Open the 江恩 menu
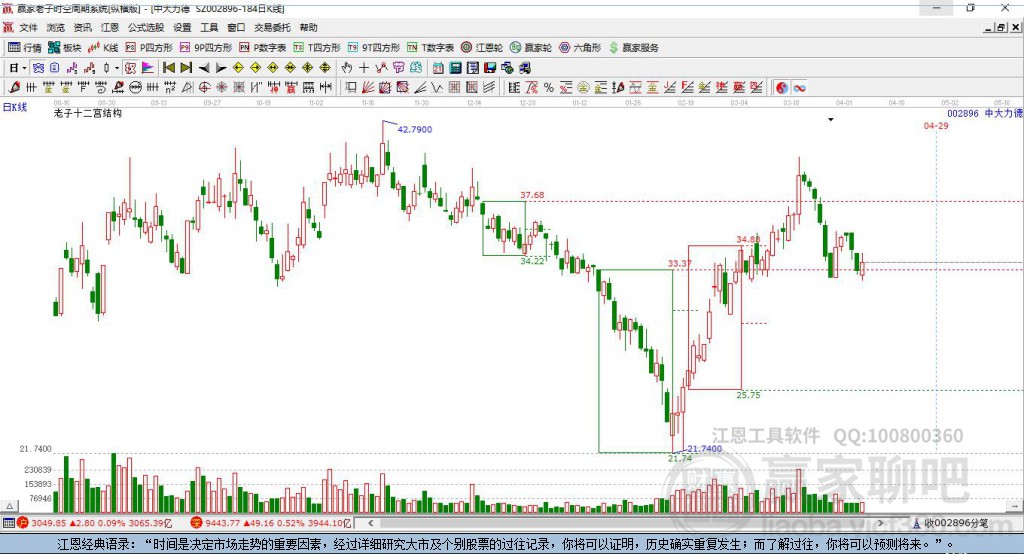The height and width of the screenshot is (554, 1024). [x=110, y=27]
